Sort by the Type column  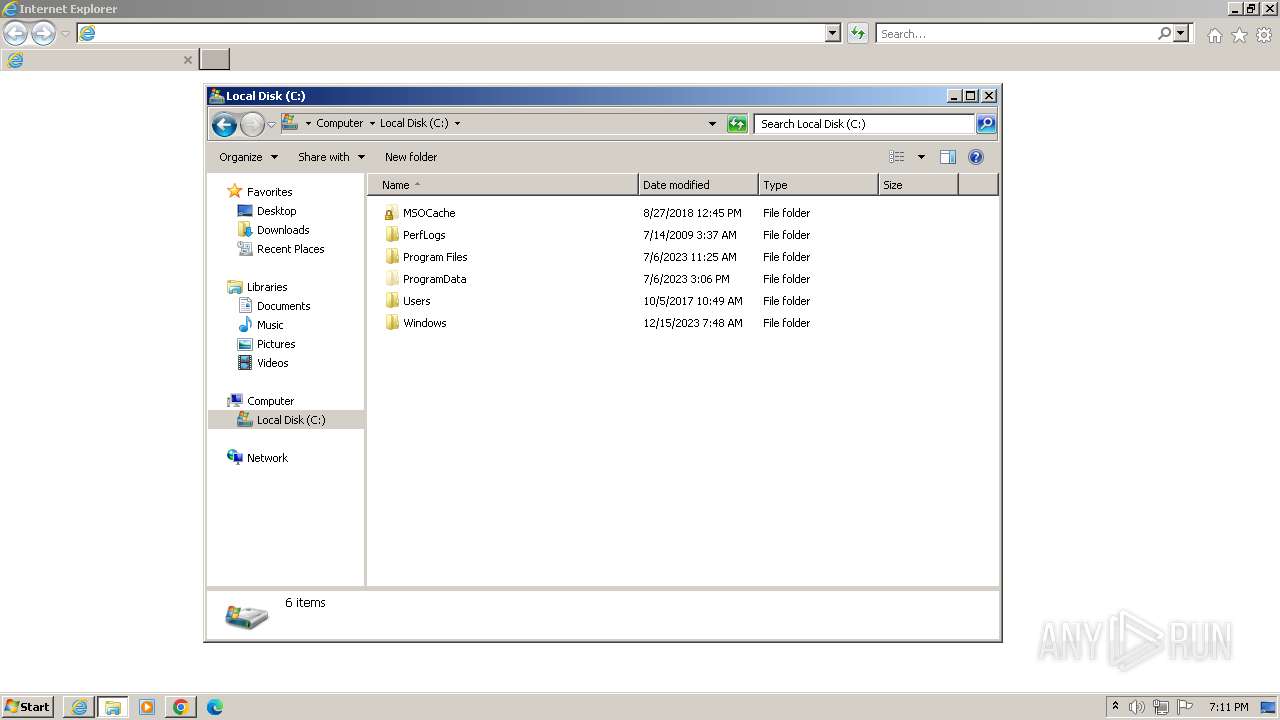818,185
